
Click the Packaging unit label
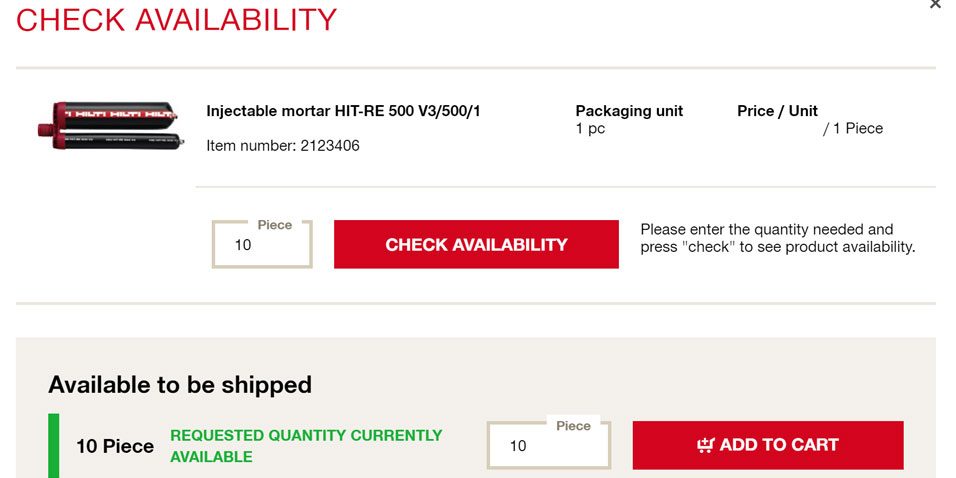[629, 111]
